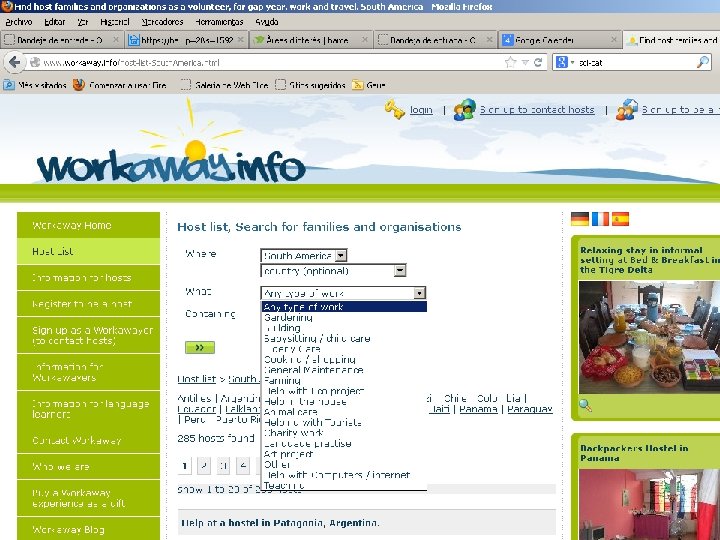Screen dimensions: 720x540
Task: Select Animal care option
Action: click(291, 412)
